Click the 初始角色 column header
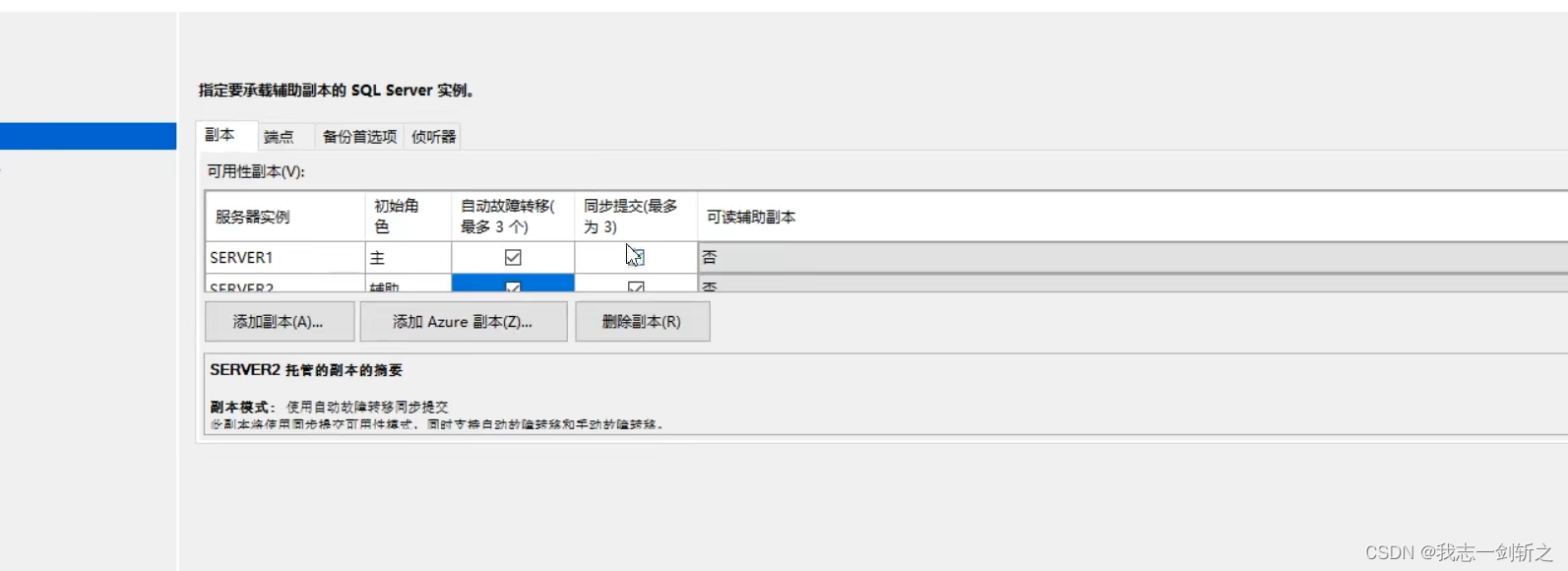Image resolution: width=1568 pixels, height=571 pixels. pyautogui.click(x=408, y=217)
